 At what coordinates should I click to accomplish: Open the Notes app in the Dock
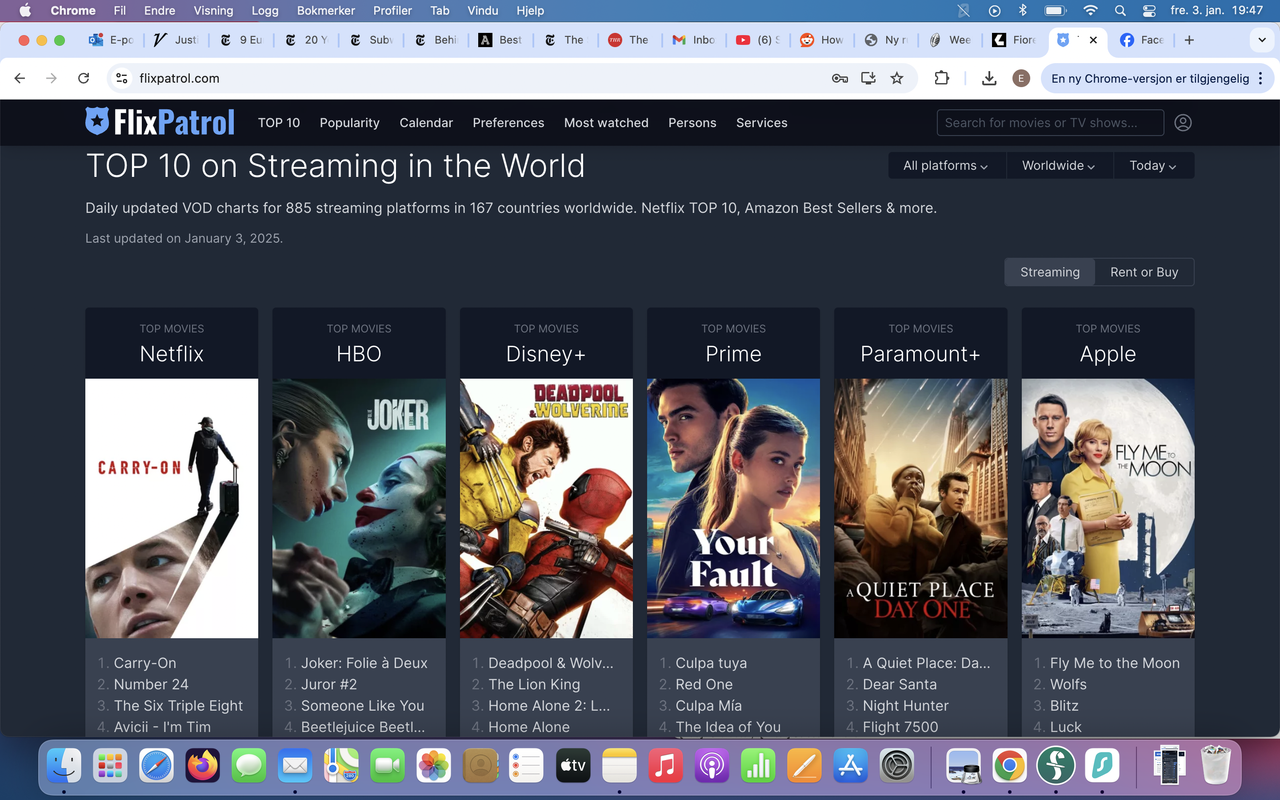[619, 766]
